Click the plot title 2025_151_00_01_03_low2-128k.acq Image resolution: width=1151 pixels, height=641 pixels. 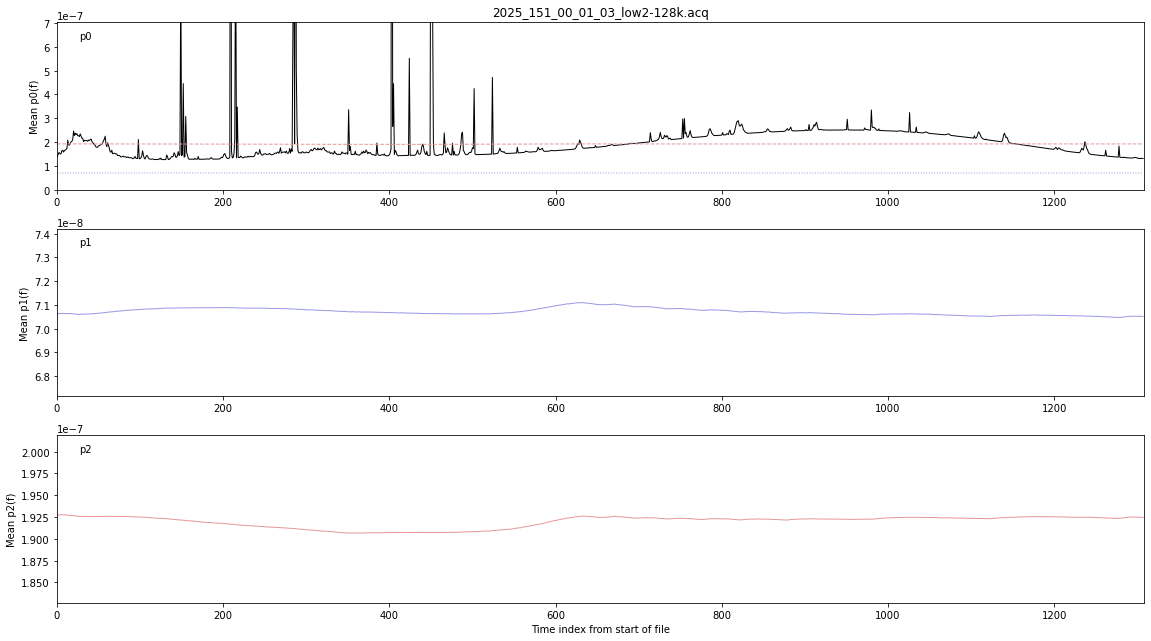click(600, 12)
